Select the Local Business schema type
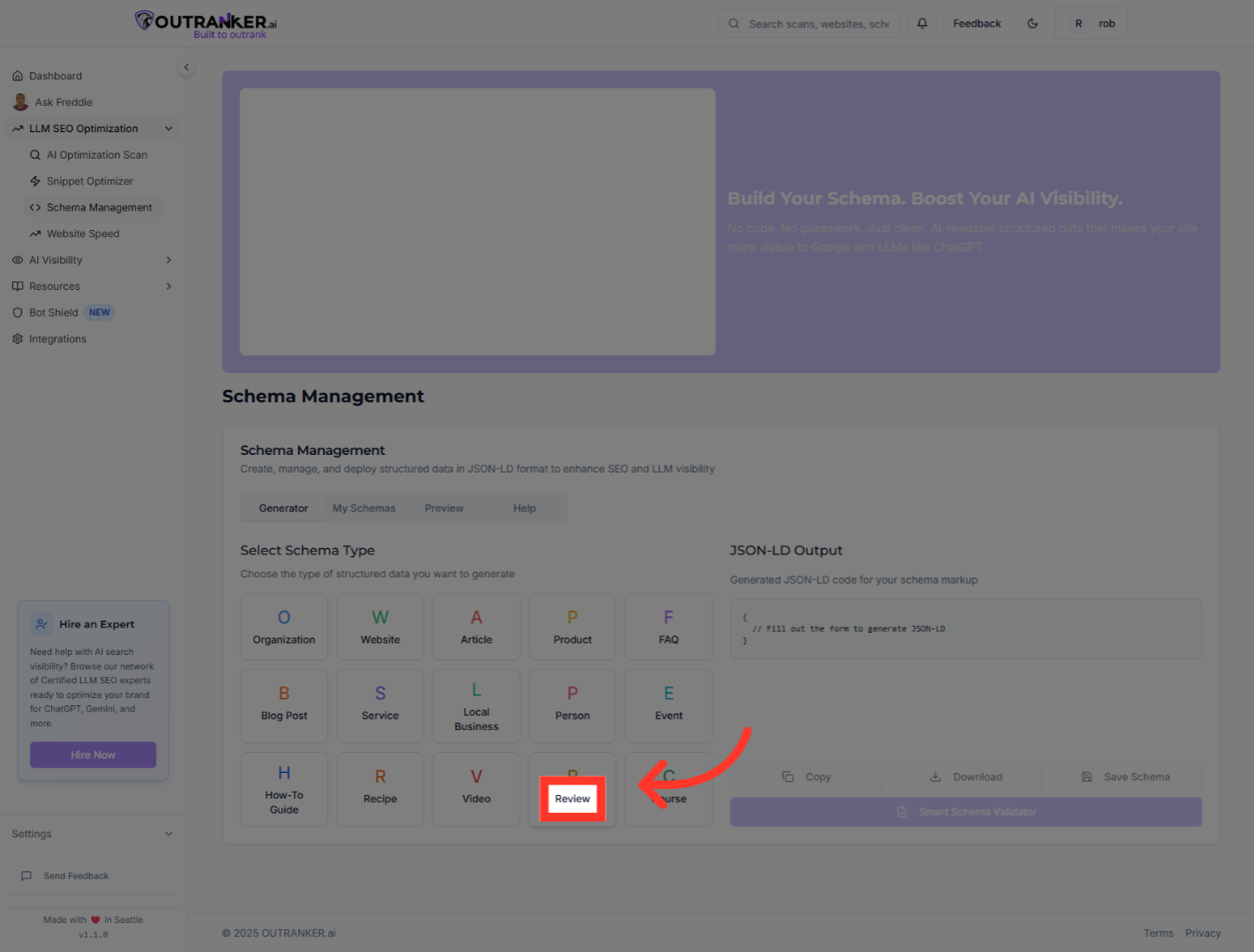The width and height of the screenshot is (1254, 952). [x=476, y=706]
